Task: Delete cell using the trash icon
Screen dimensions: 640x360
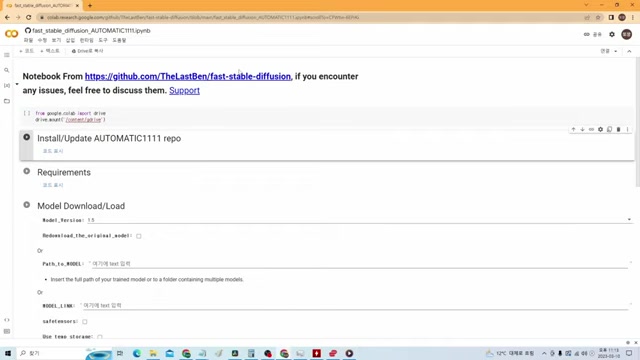Action: [618, 129]
